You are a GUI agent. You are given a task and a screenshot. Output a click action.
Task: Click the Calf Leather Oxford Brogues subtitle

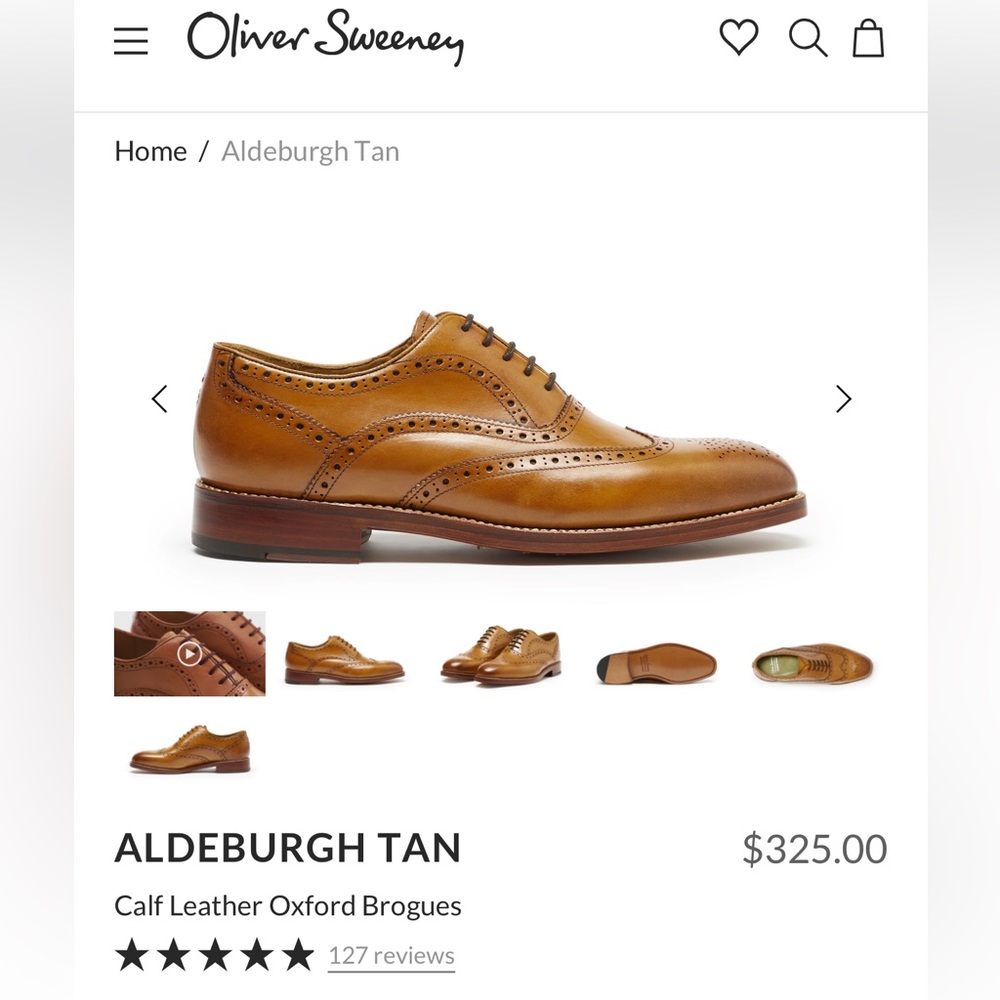pyautogui.click(x=287, y=906)
